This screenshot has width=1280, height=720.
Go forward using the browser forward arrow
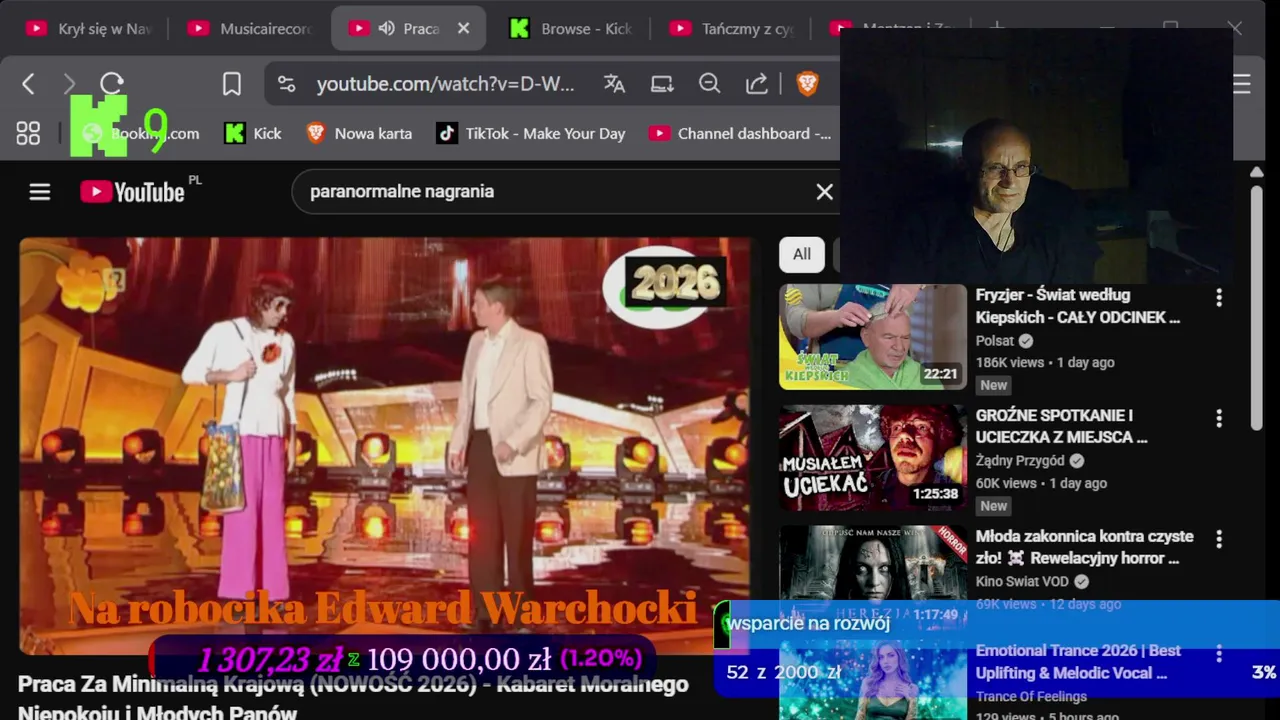point(69,84)
